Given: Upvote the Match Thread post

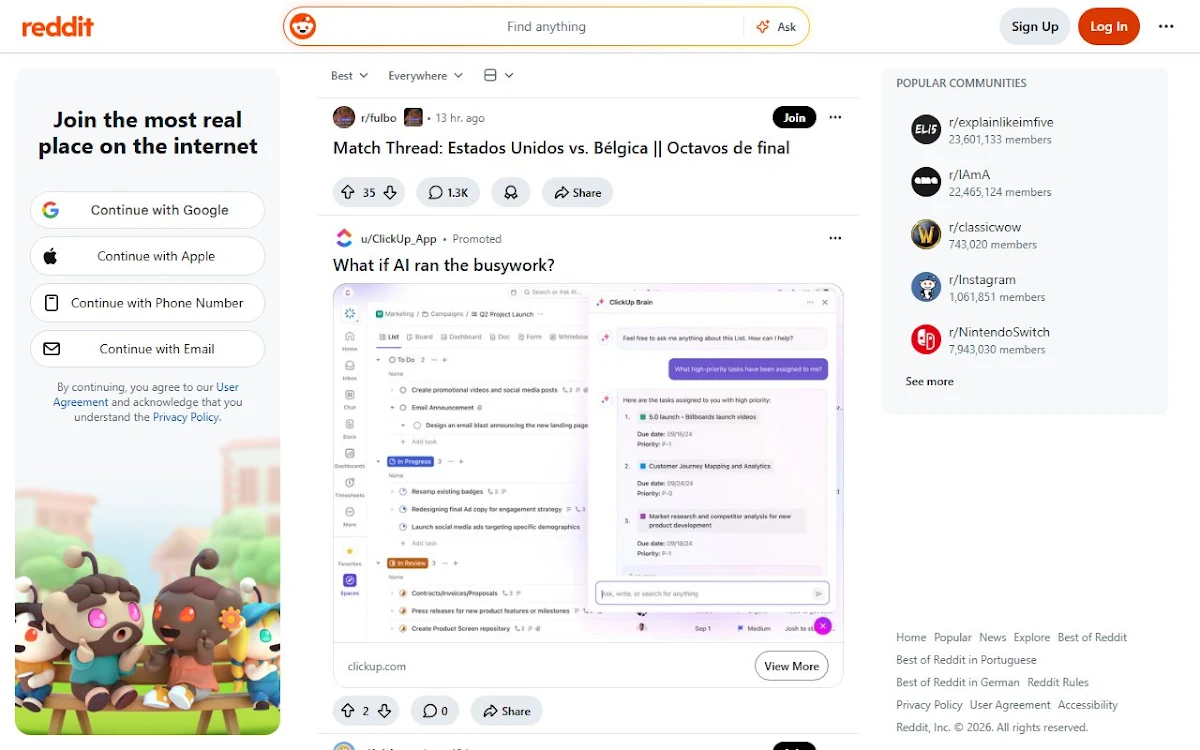Looking at the screenshot, I should coord(348,192).
